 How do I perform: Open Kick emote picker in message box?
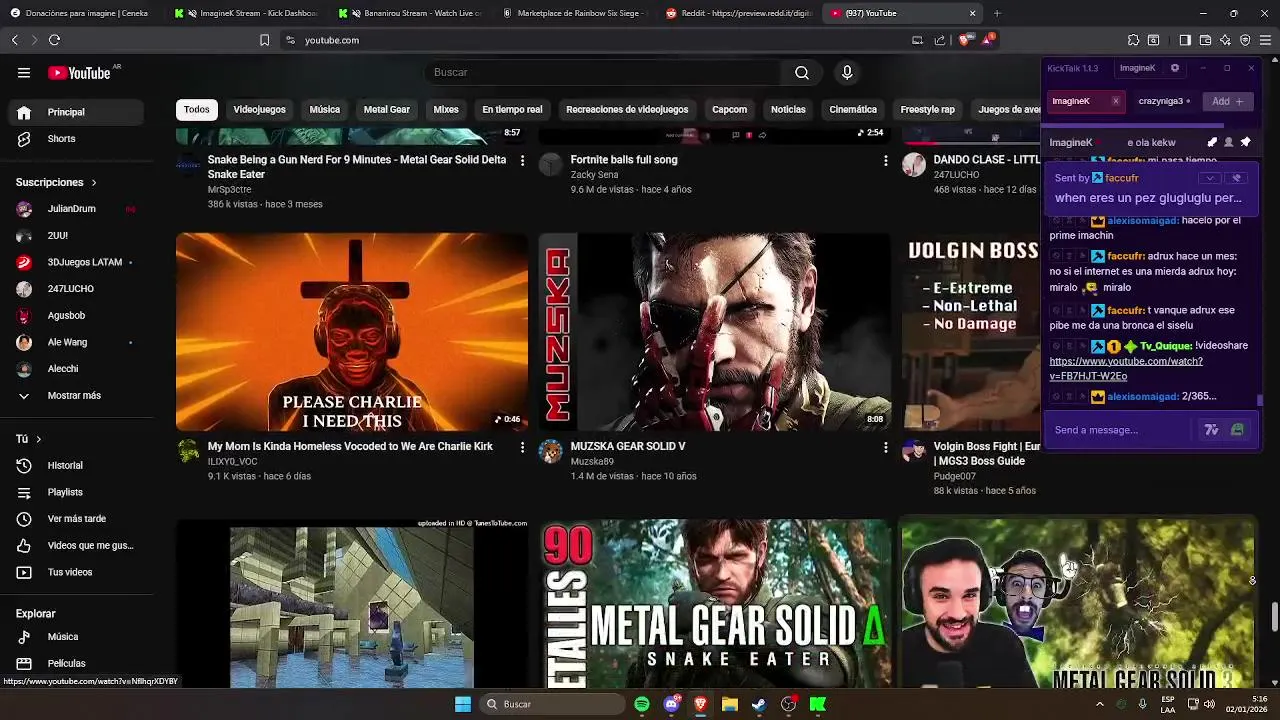pos(1237,430)
